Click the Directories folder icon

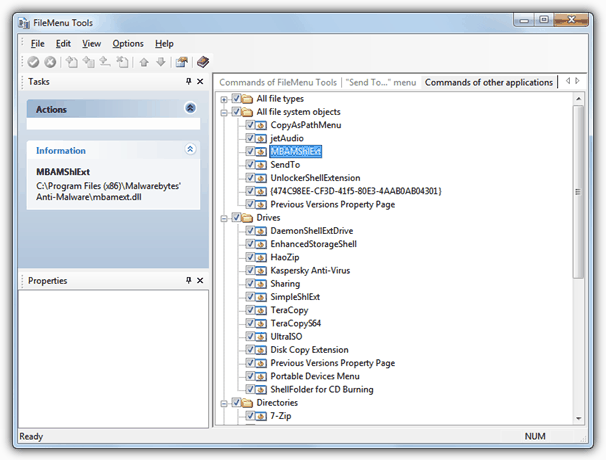click(x=247, y=403)
